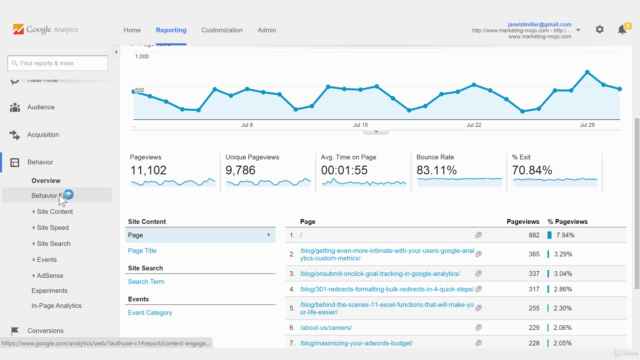This screenshot has width=640, height=360.
Task: Open excel-functions row external link icon
Action: coord(478,308)
